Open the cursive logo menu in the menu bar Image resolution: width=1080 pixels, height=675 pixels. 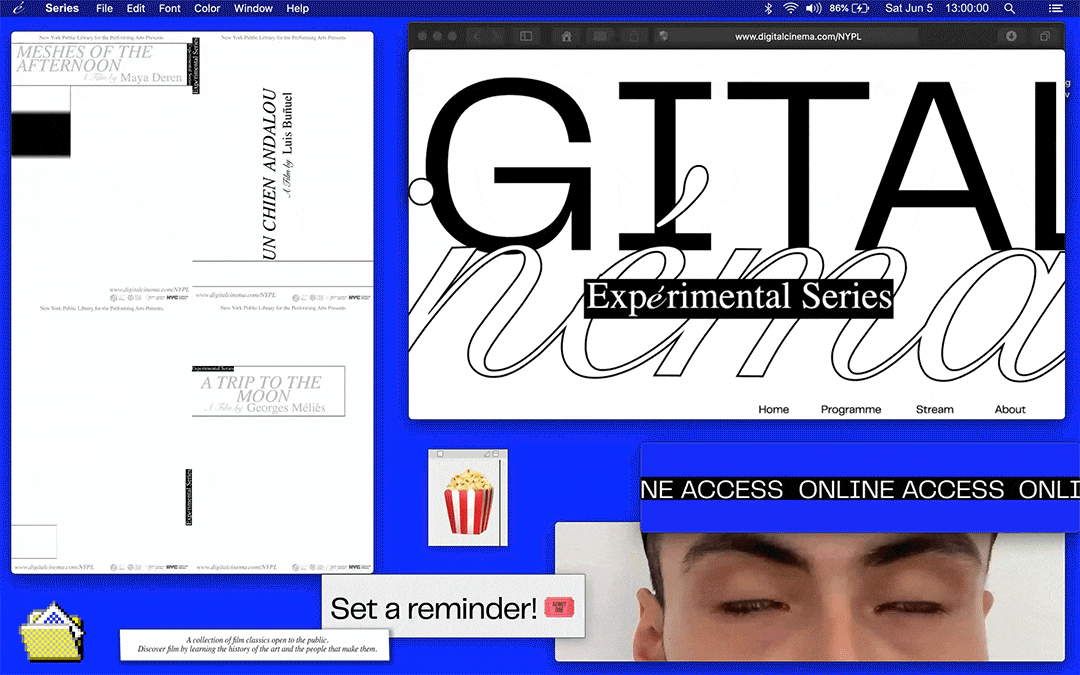(x=19, y=8)
